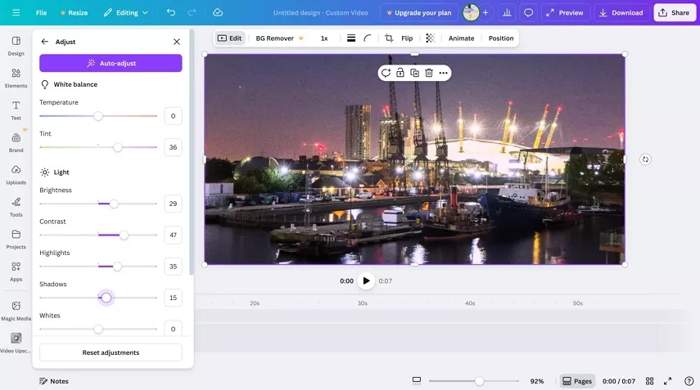This screenshot has width=700, height=390.
Task: Open the Design sidebar panel
Action: pos(16,46)
